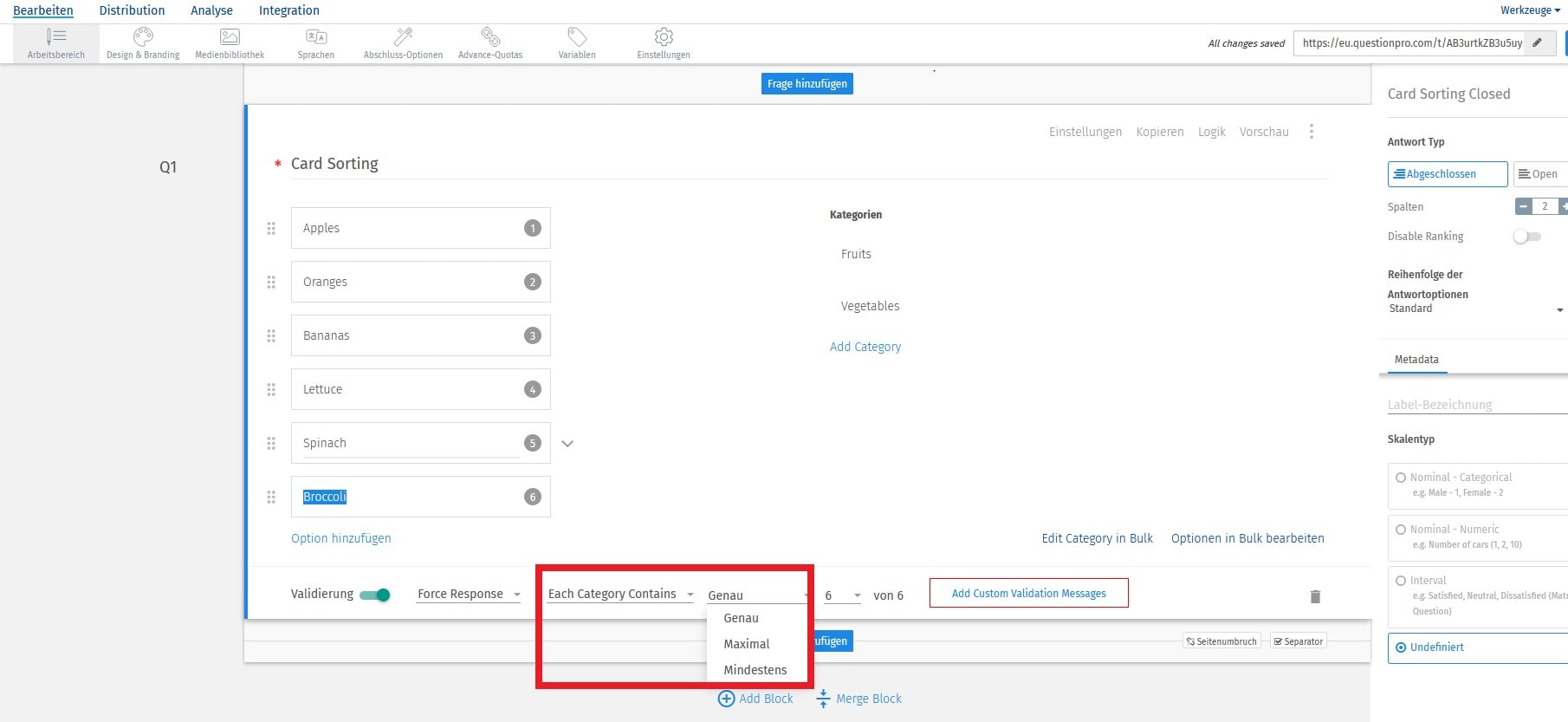The width and height of the screenshot is (1568, 722).
Task: Open Abschluss-Optionen in the toolbar
Action: (403, 37)
